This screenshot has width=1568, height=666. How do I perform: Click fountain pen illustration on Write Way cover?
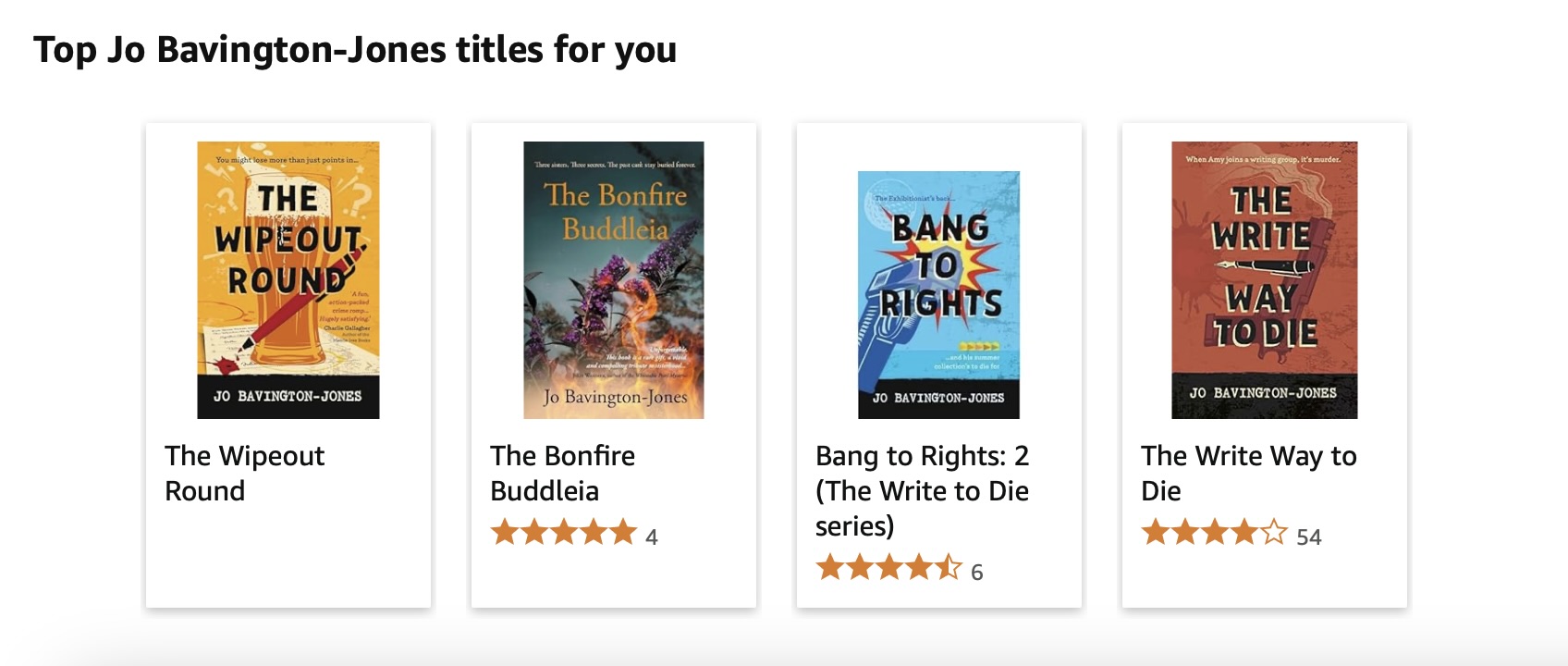[1264, 266]
